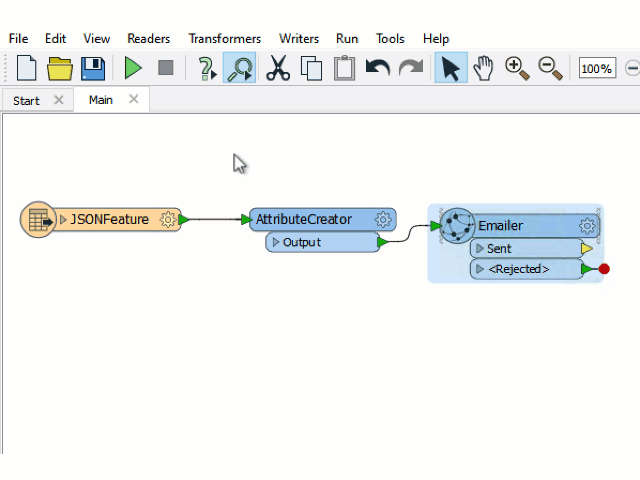Click the Emailer green input port
Image resolution: width=640 pixels, height=480 pixels.
(436, 225)
